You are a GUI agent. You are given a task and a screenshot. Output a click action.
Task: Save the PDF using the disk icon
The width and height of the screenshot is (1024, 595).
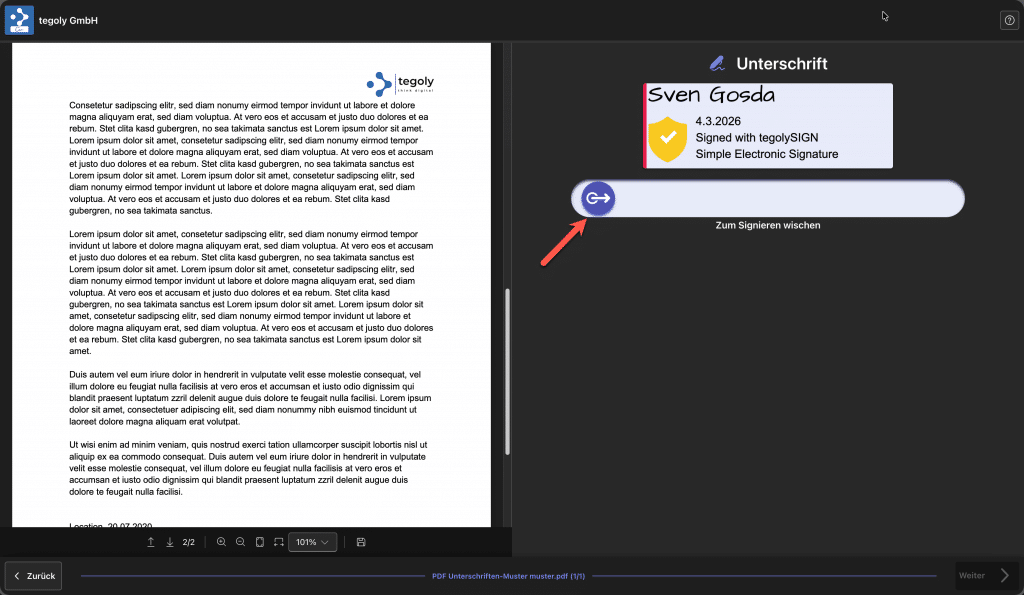tap(360, 542)
